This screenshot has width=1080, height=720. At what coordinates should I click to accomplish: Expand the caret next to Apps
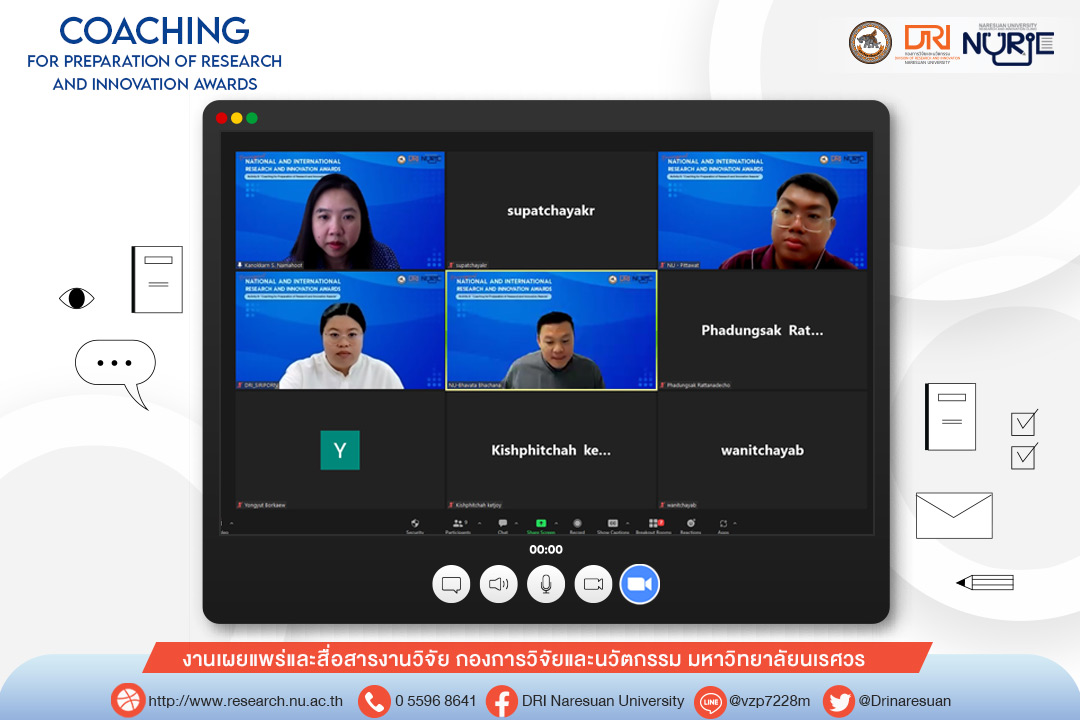click(735, 524)
